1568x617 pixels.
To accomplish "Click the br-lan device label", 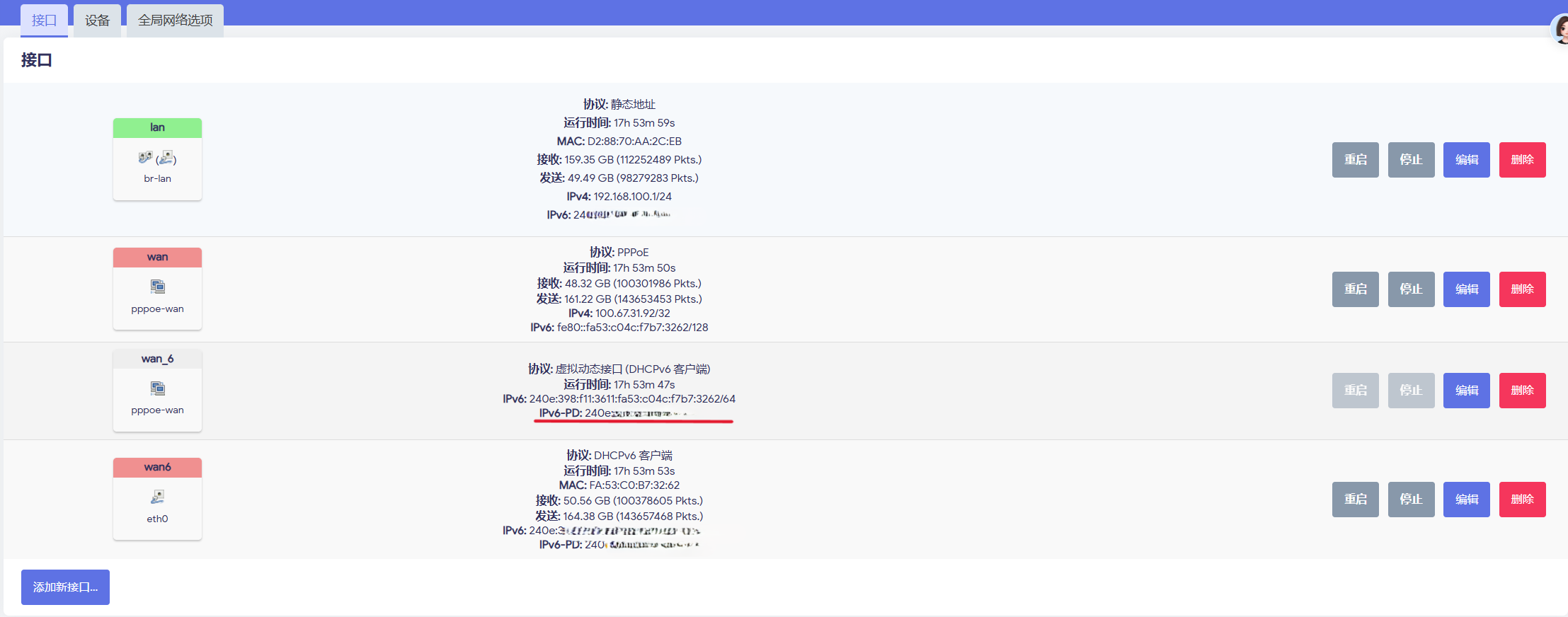I will pyautogui.click(x=157, y=179).
